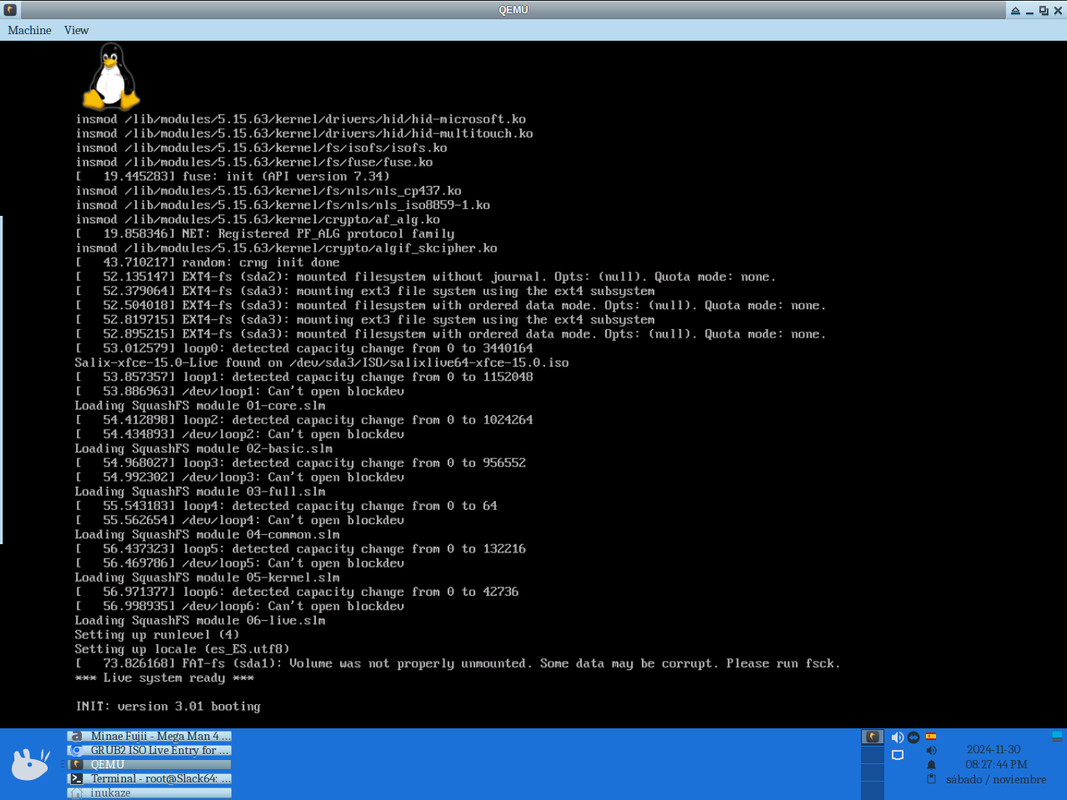Open the Xfce mouse applications menu
This screenshot has height=800, width=1067.
[31, 764]
